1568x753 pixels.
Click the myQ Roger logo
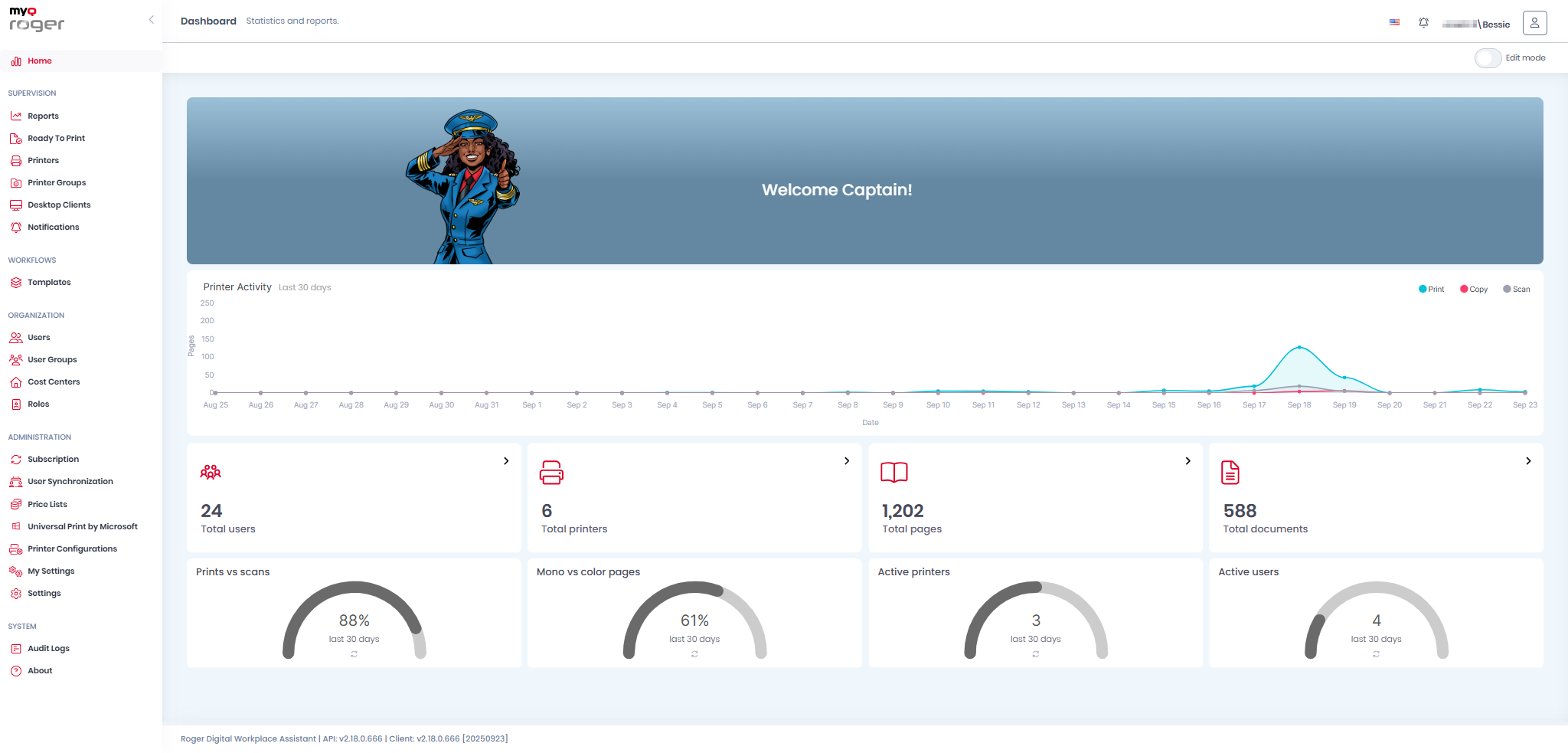pyautogui.click(x=37, y=20)
